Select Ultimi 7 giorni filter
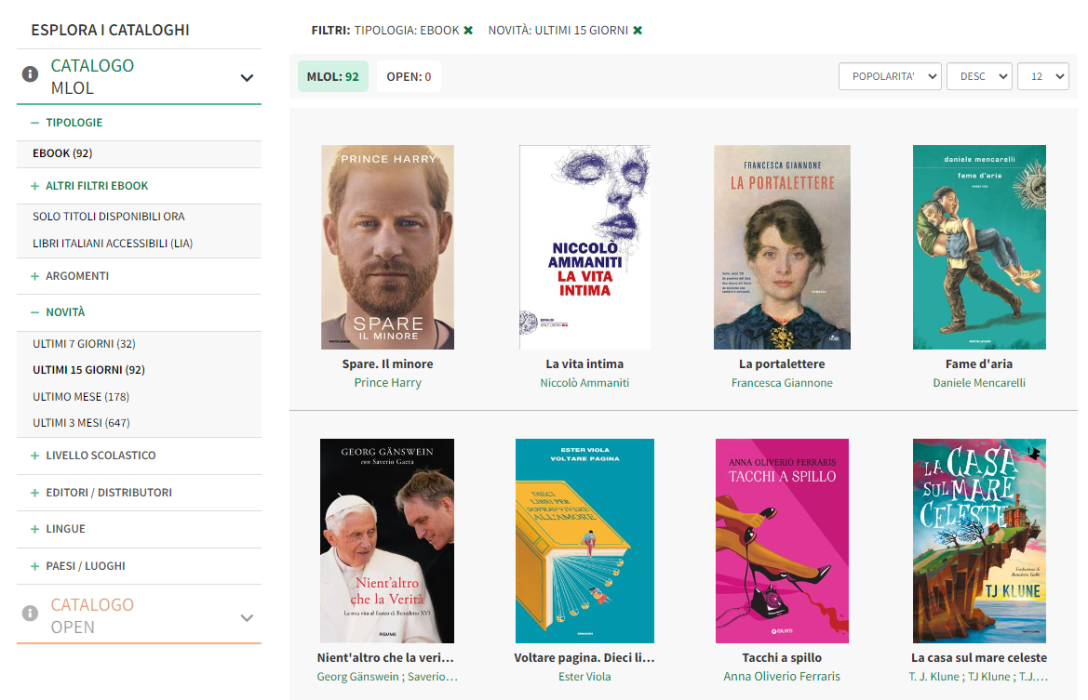Viewport: 1088px width, 700px height. pyautogui.click(x=83, y=344)
